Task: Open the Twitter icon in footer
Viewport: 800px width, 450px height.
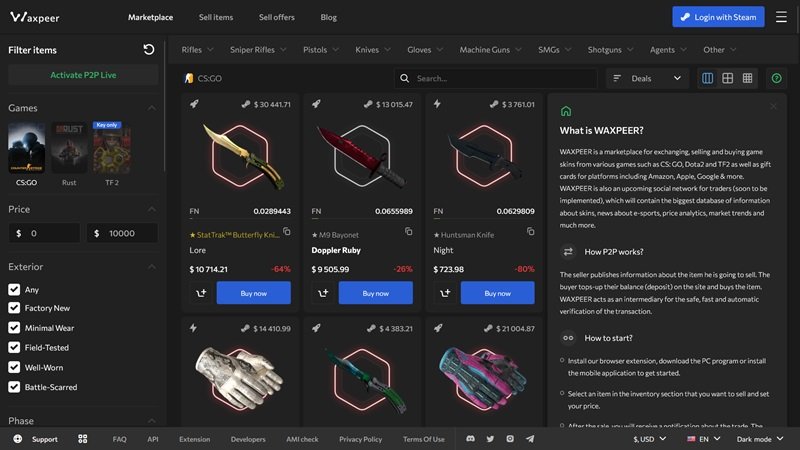Action: (490, 439)
